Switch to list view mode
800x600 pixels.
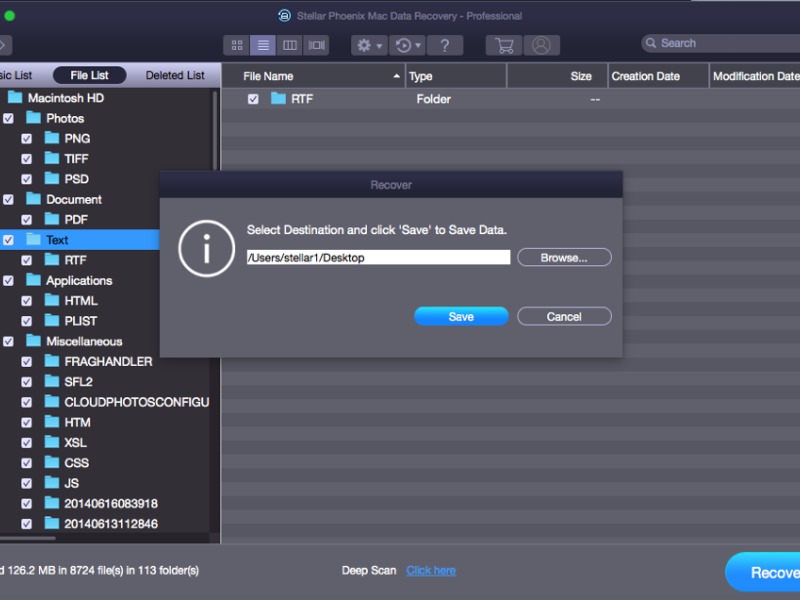pos(263,45)
